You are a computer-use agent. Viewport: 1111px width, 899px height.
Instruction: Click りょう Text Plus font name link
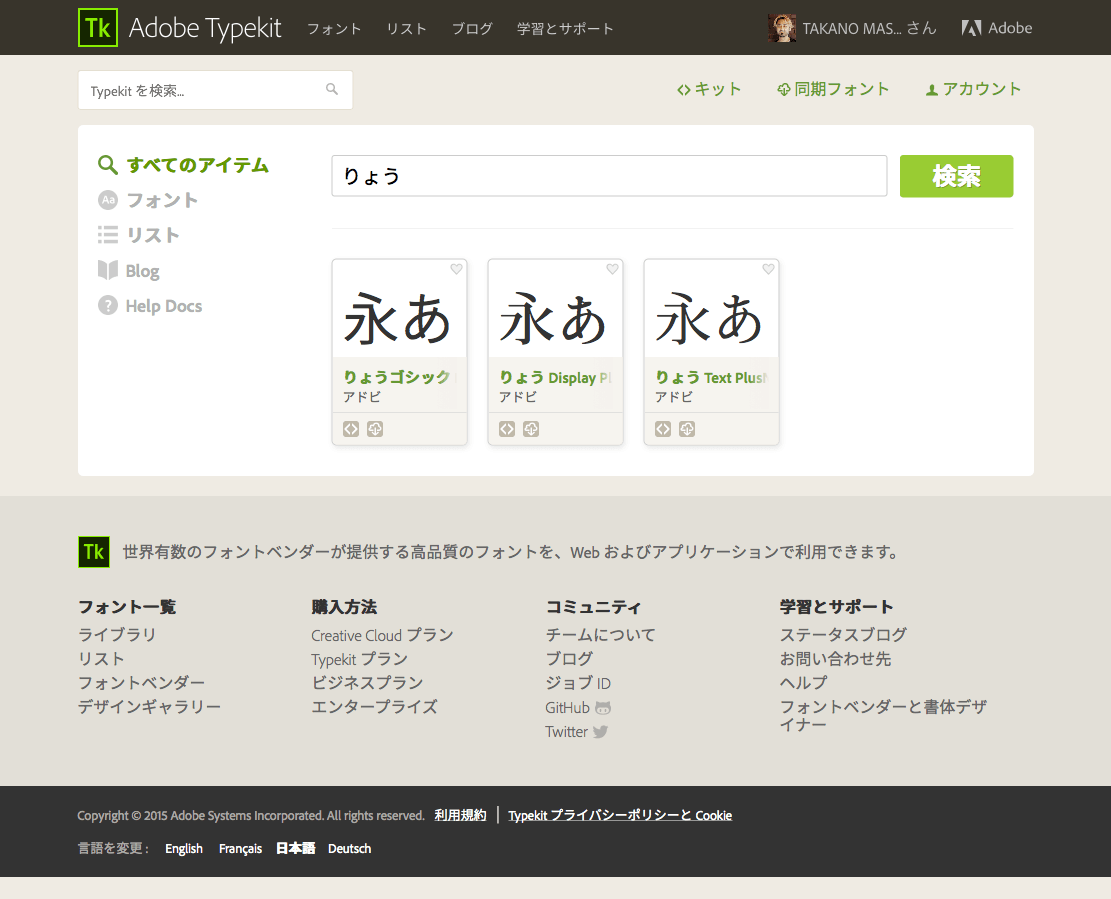[711, 378]
